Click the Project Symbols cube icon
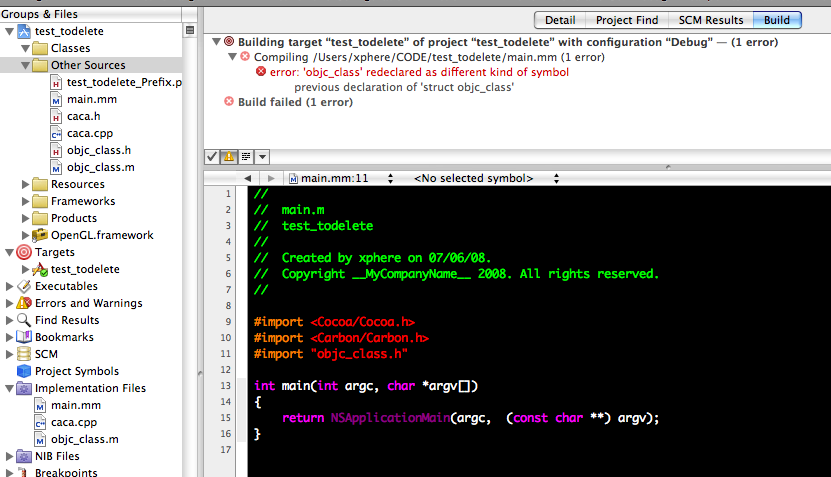The height and width of the screenshot is (477, 831). pos(24,371)
